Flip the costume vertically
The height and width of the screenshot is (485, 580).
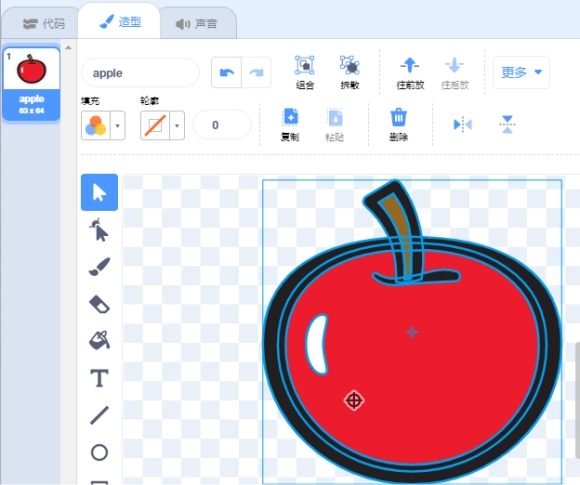click(507, 124)
